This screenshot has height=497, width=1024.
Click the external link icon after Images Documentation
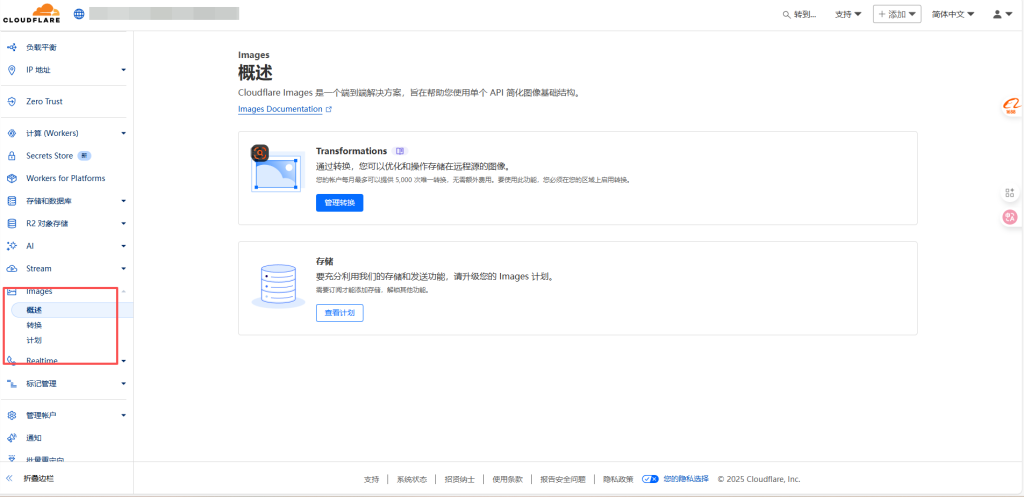point(328,110)
